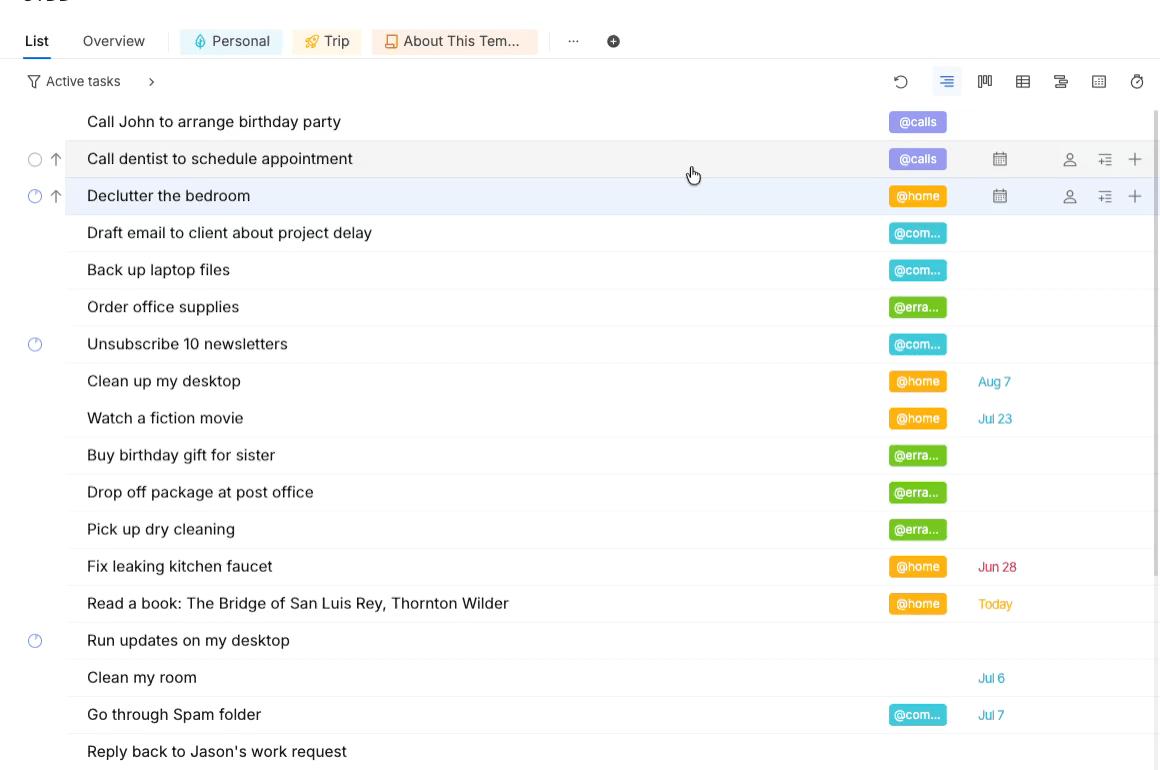Click the undo icon in the toolbar
Image resolution: width=1160 pixels, height=770 pixels.
tap(900, 81)
